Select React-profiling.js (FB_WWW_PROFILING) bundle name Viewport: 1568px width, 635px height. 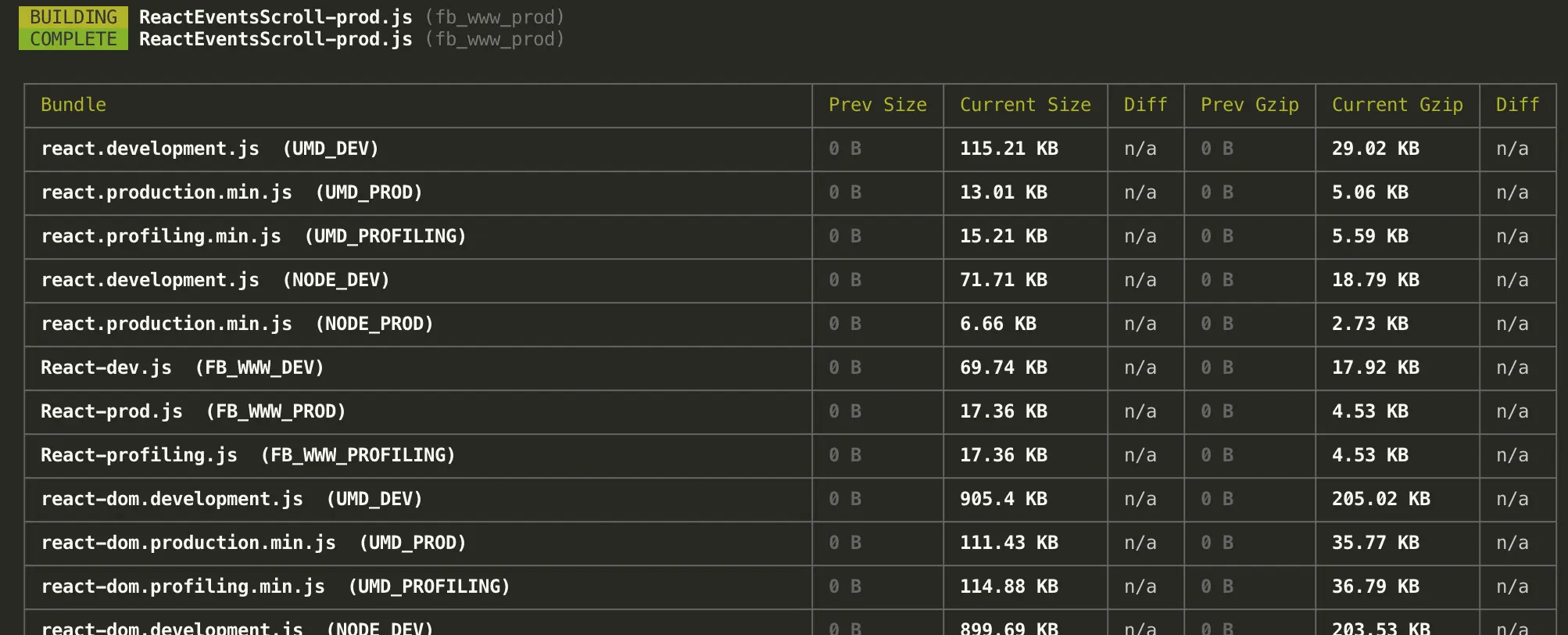[248, 455]
